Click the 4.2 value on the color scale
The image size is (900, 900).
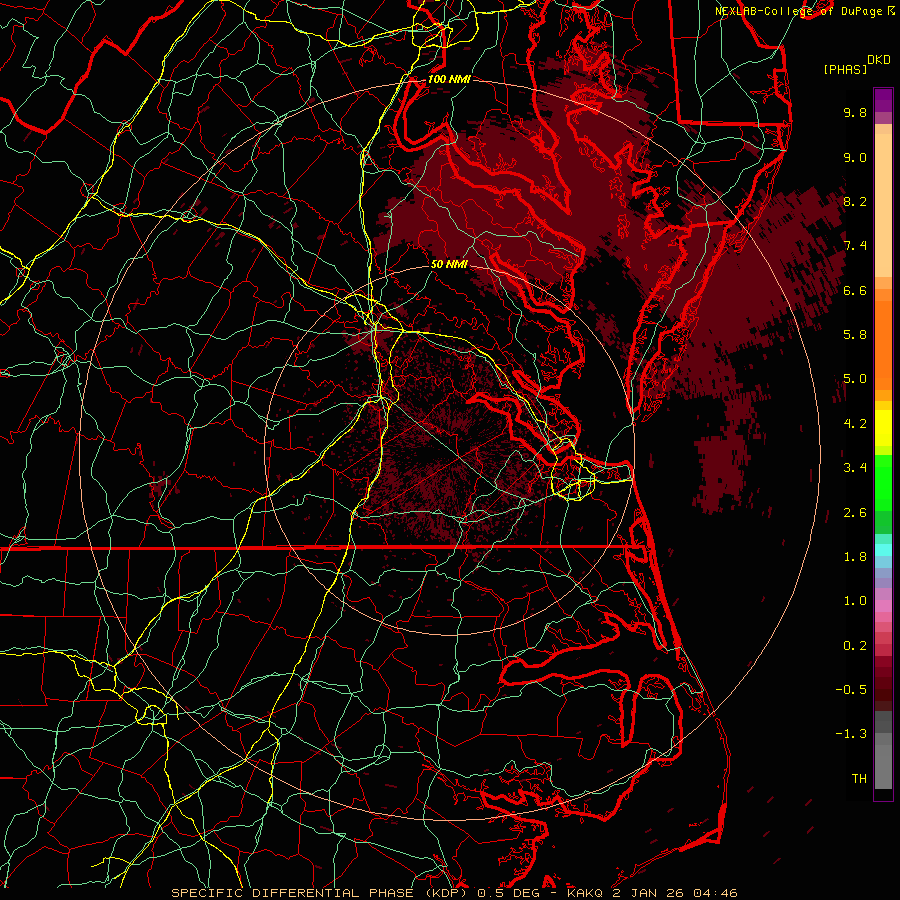[855, 424]
